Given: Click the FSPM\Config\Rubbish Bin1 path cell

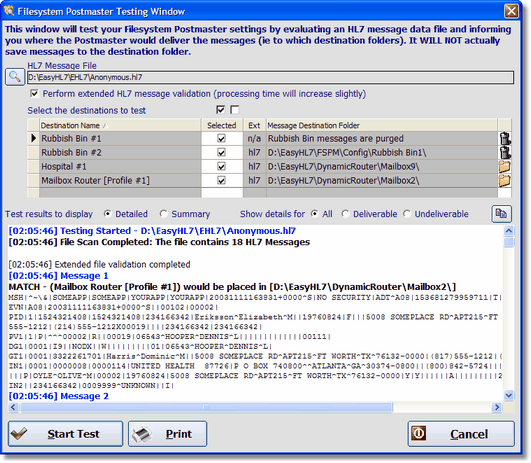Looking at the screenshot, I should [382, 152].
